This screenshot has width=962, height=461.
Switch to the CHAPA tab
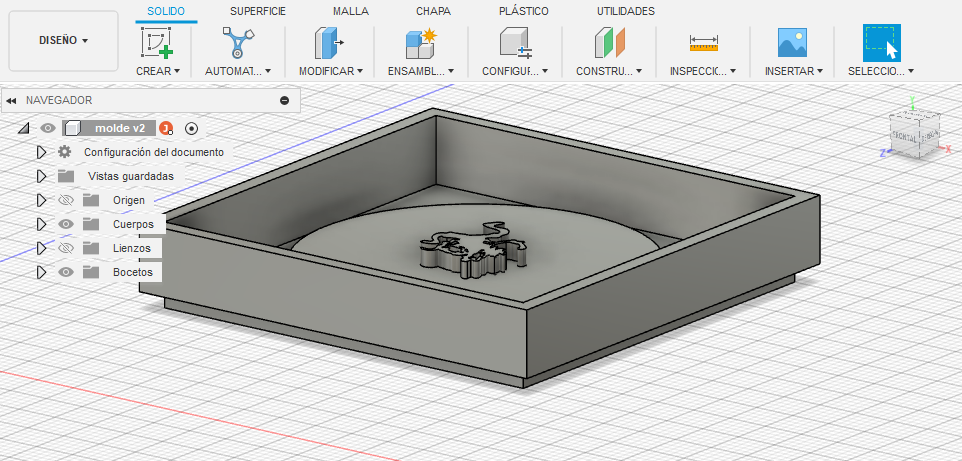pyautogui.click(x=433, y=11)
